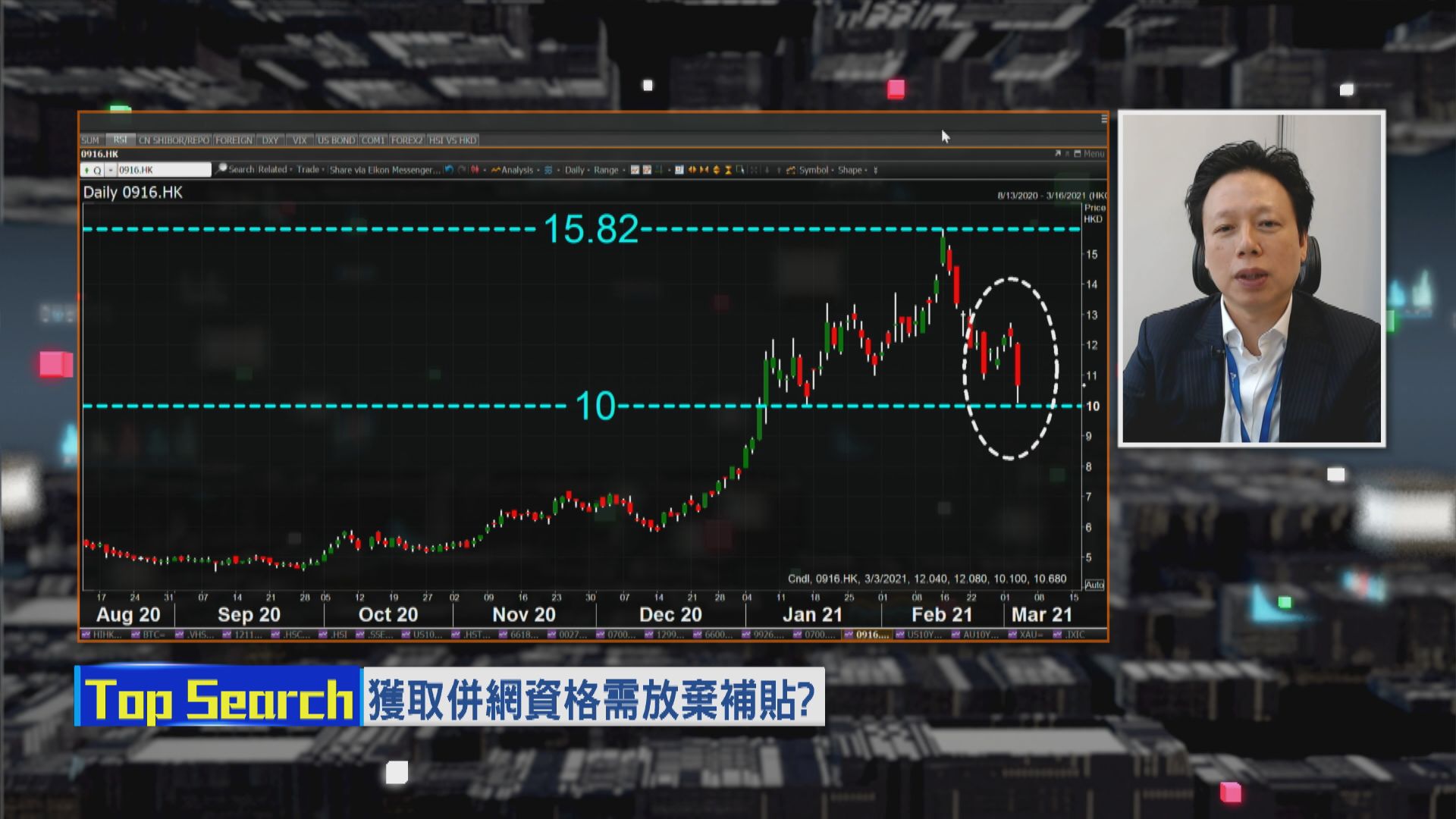Expand the Range dropdown
The image size is (1456, 819).
click(x=606, y=170)
